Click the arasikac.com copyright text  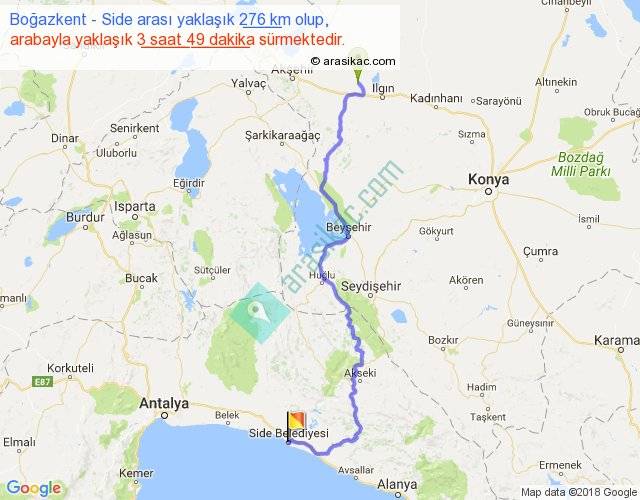353,61
